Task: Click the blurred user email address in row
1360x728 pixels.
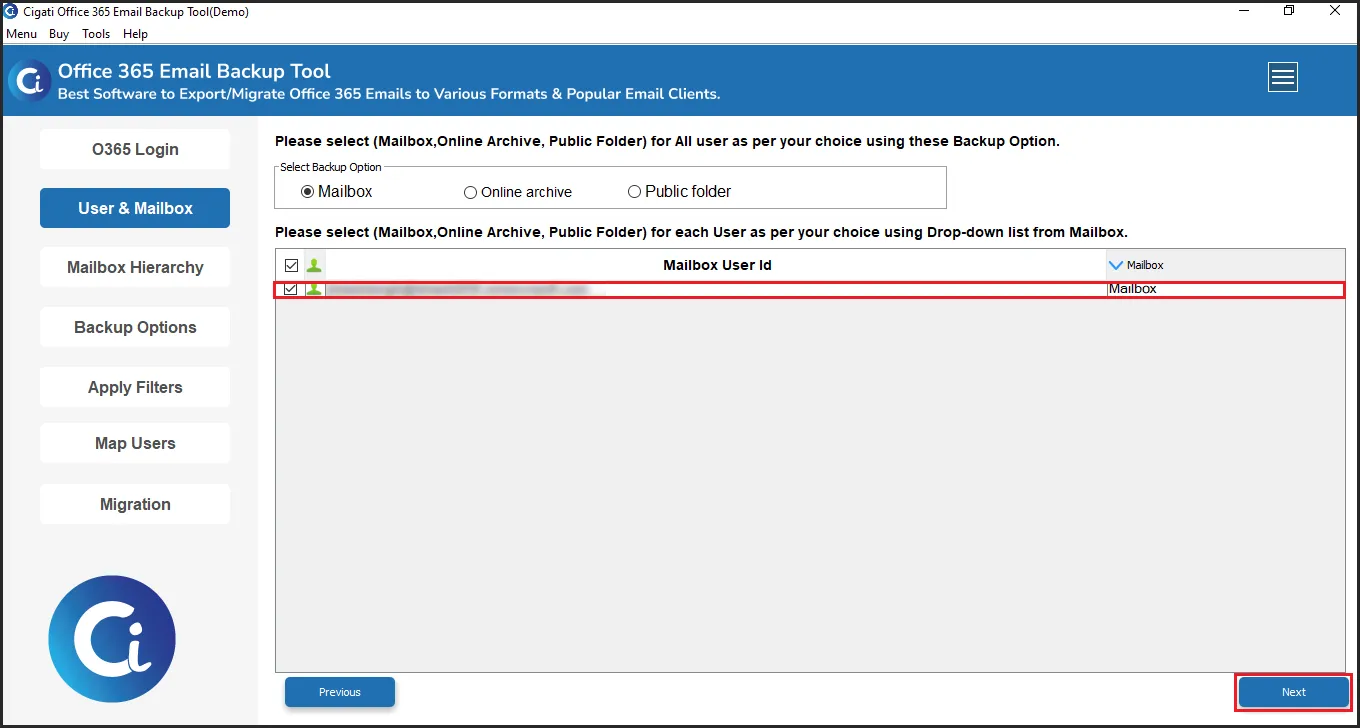Action: coord(458,289)
